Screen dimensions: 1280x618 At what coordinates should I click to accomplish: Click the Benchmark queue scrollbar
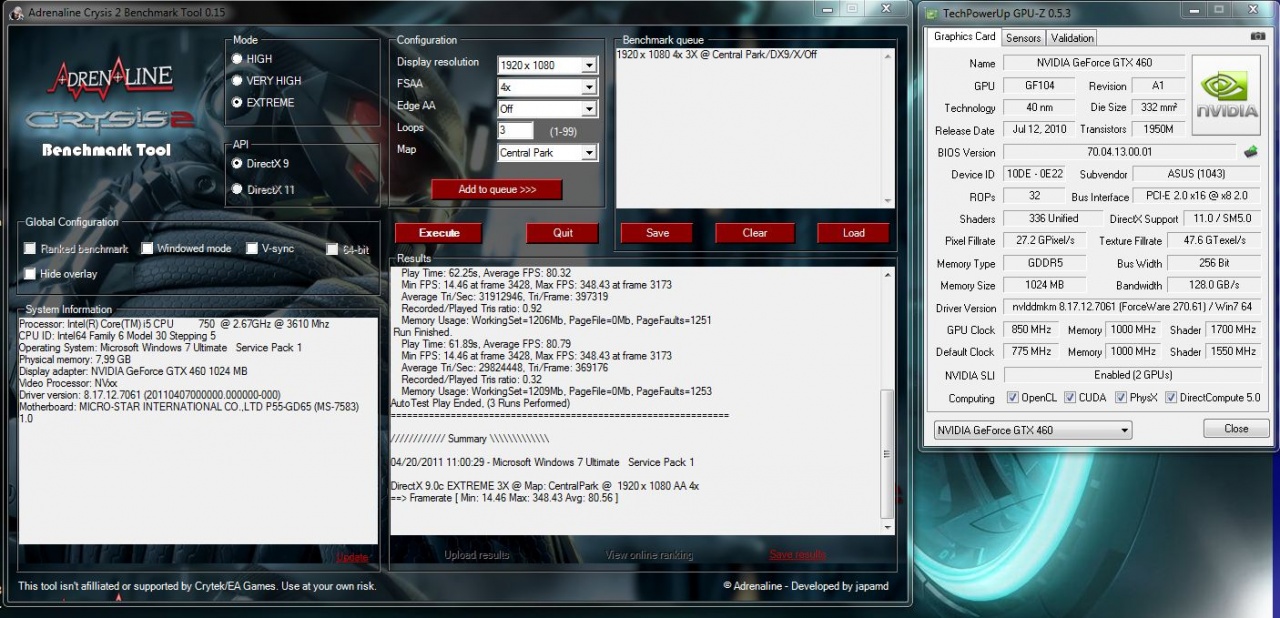click(x=887, y=127)
